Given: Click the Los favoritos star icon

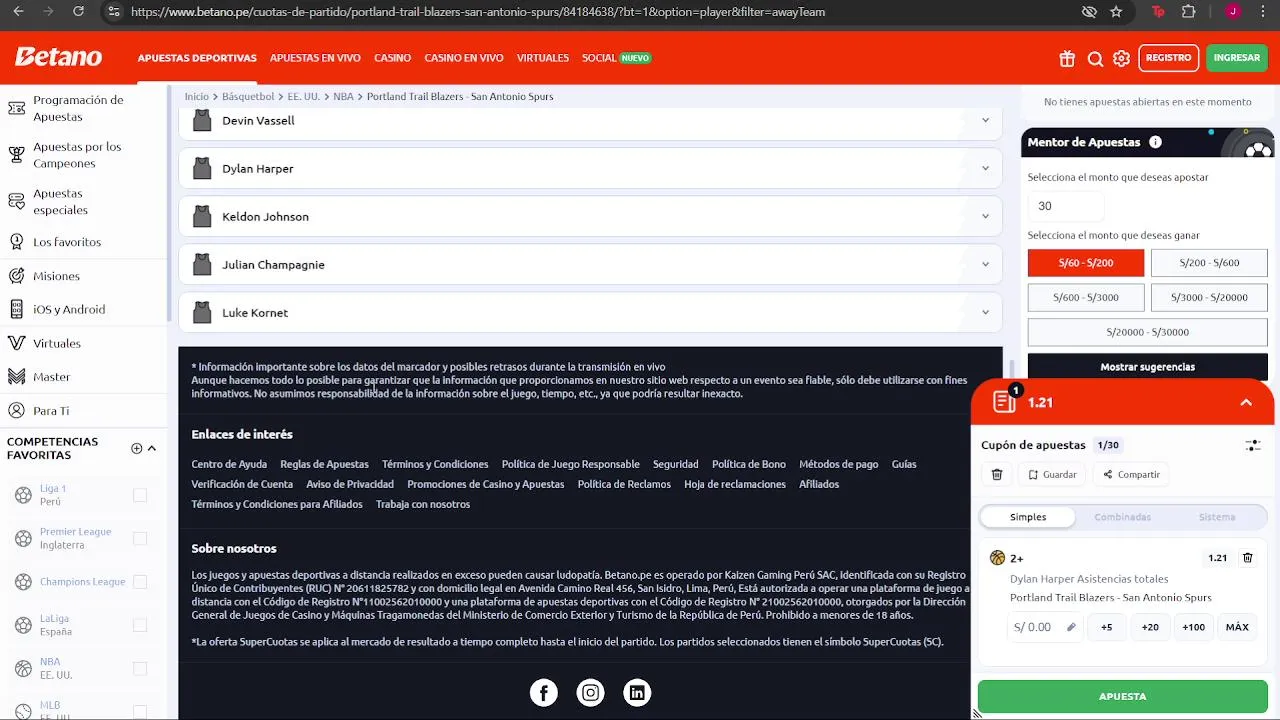Looking at the screenshot, I should point(16,242).
